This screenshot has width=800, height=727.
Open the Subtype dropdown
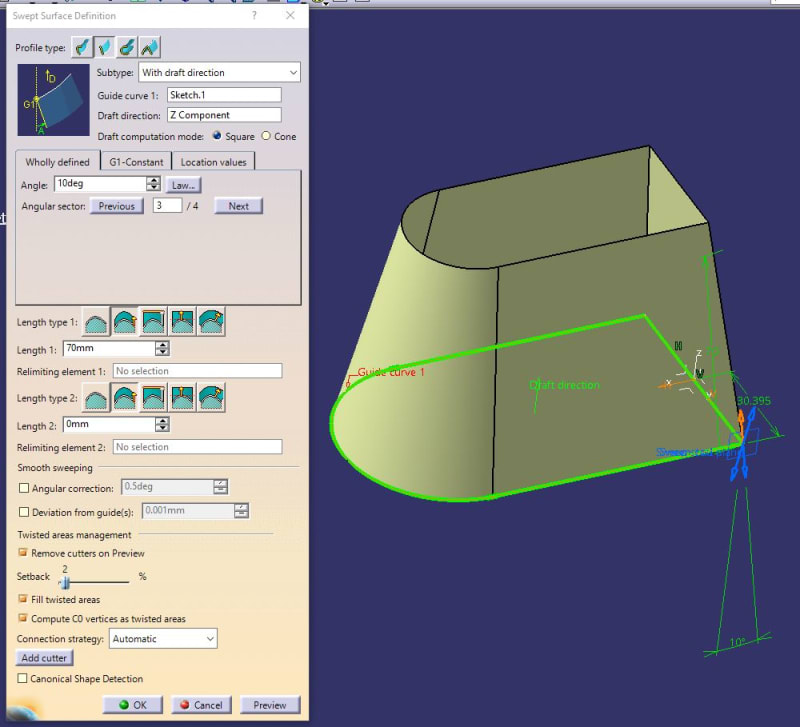(x=219, y=72)
